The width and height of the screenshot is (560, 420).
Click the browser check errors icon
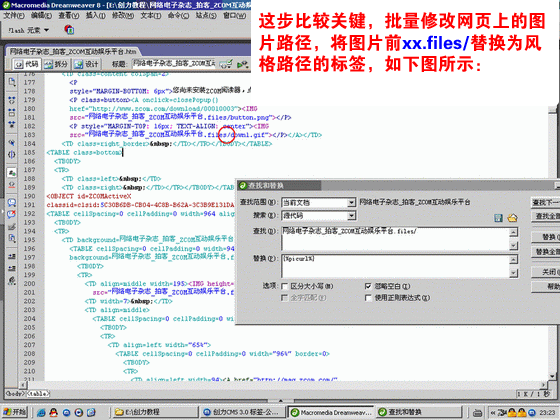tap(226, 64)
